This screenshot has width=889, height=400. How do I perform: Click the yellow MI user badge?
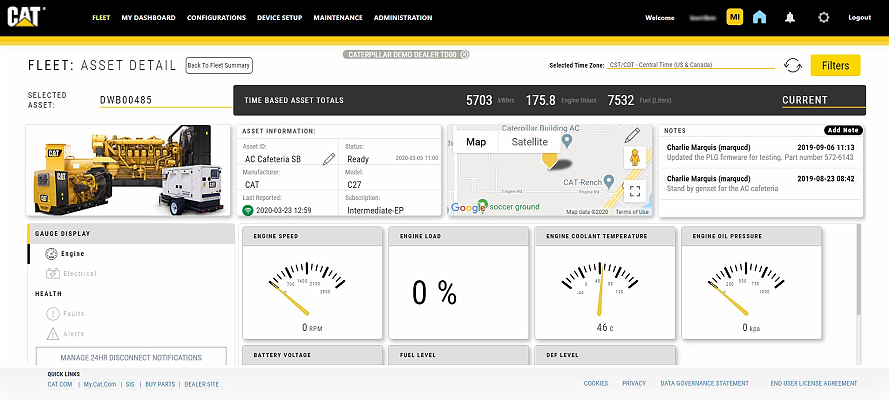coord(735,17)
